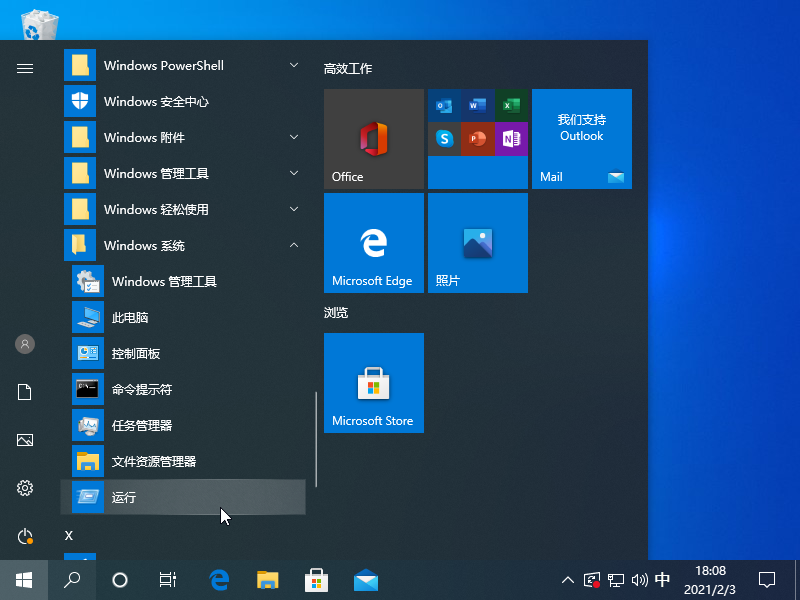Screen dimensions: 800x600
Task: Open 控制面板 (Control Panel)
Action: (184, 354)
